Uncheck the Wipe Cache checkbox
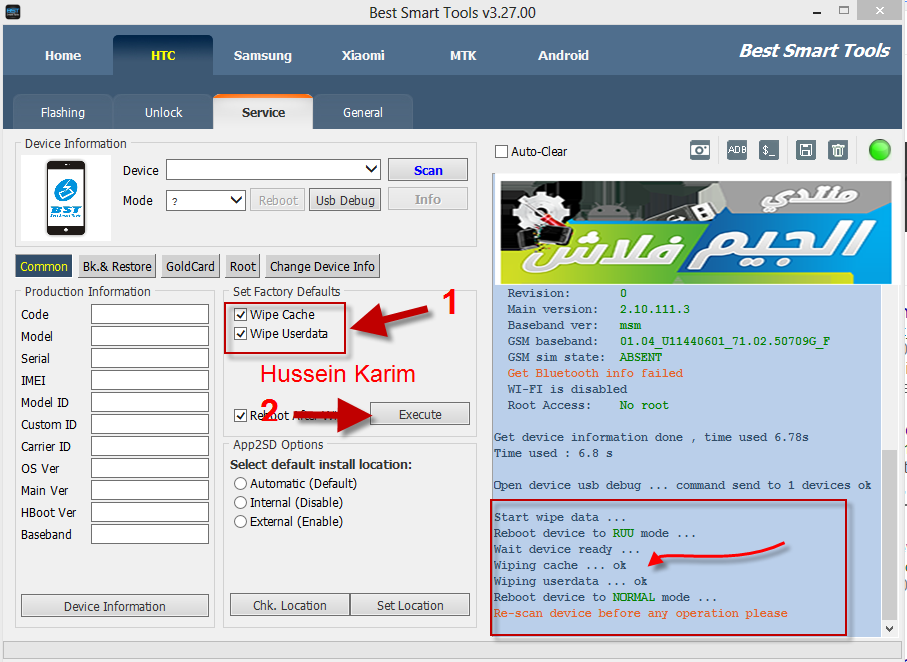Screen dimensions: 907x662 click(x=241, y=315)
